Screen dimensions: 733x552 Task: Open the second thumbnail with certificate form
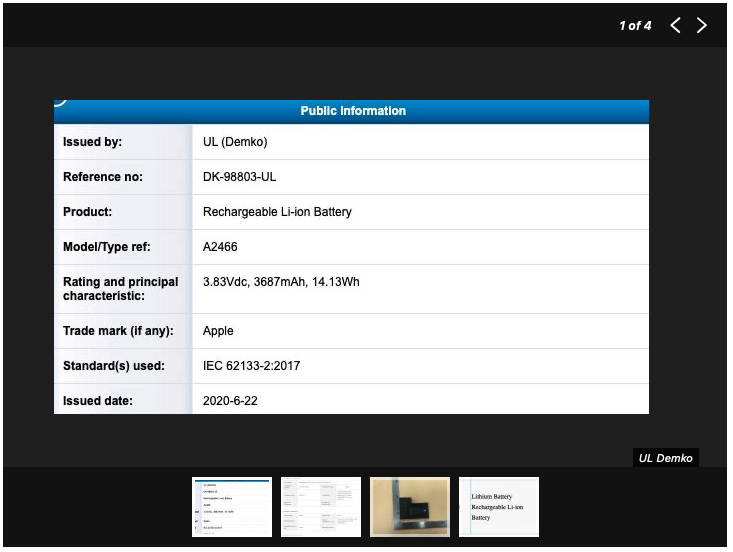321,507
